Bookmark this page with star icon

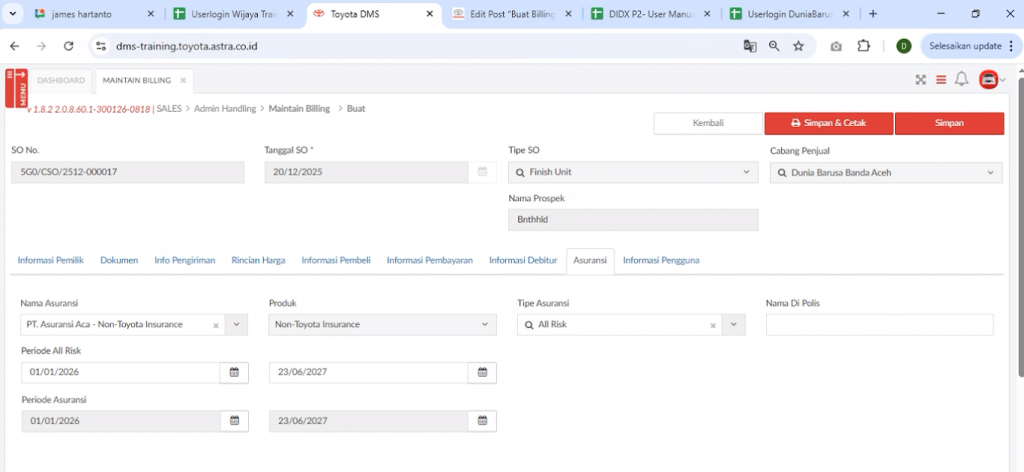[798, 46]
